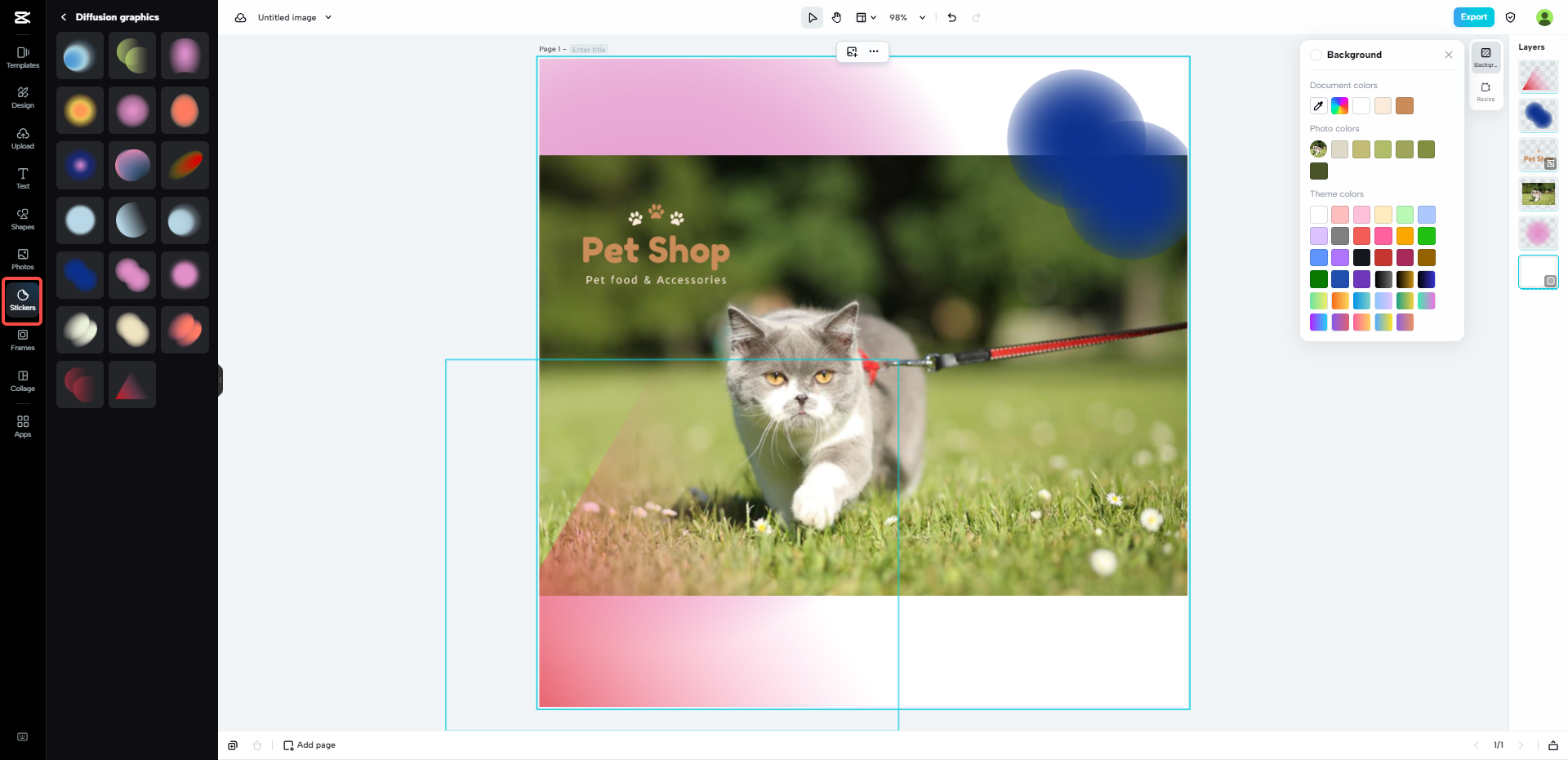Image resolution: width=1568 pixels, height=760 pixels.
Task: Open the Upload sidebar panel
Action: 23,139
